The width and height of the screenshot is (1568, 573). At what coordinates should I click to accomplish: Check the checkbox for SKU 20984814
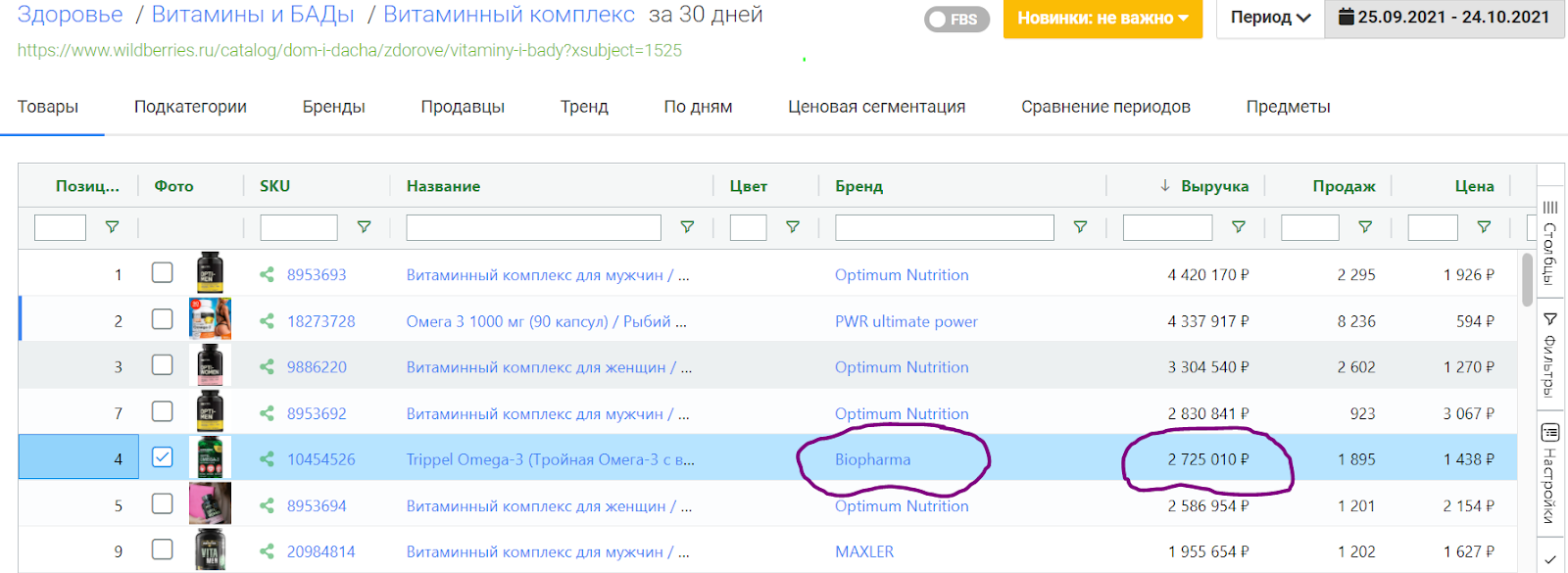[x=163, y=549]
